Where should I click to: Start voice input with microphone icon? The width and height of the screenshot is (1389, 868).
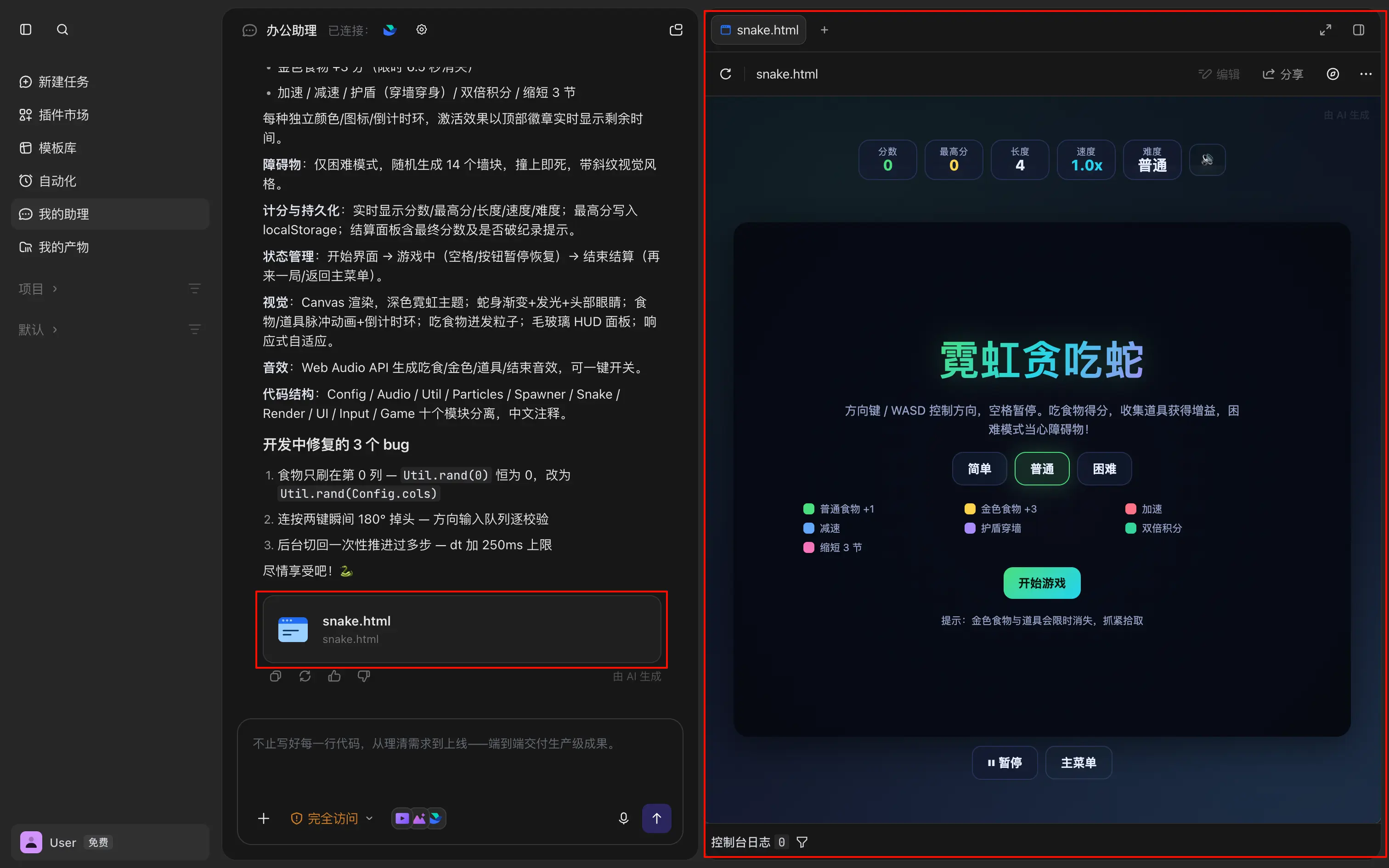pos(623,818)
